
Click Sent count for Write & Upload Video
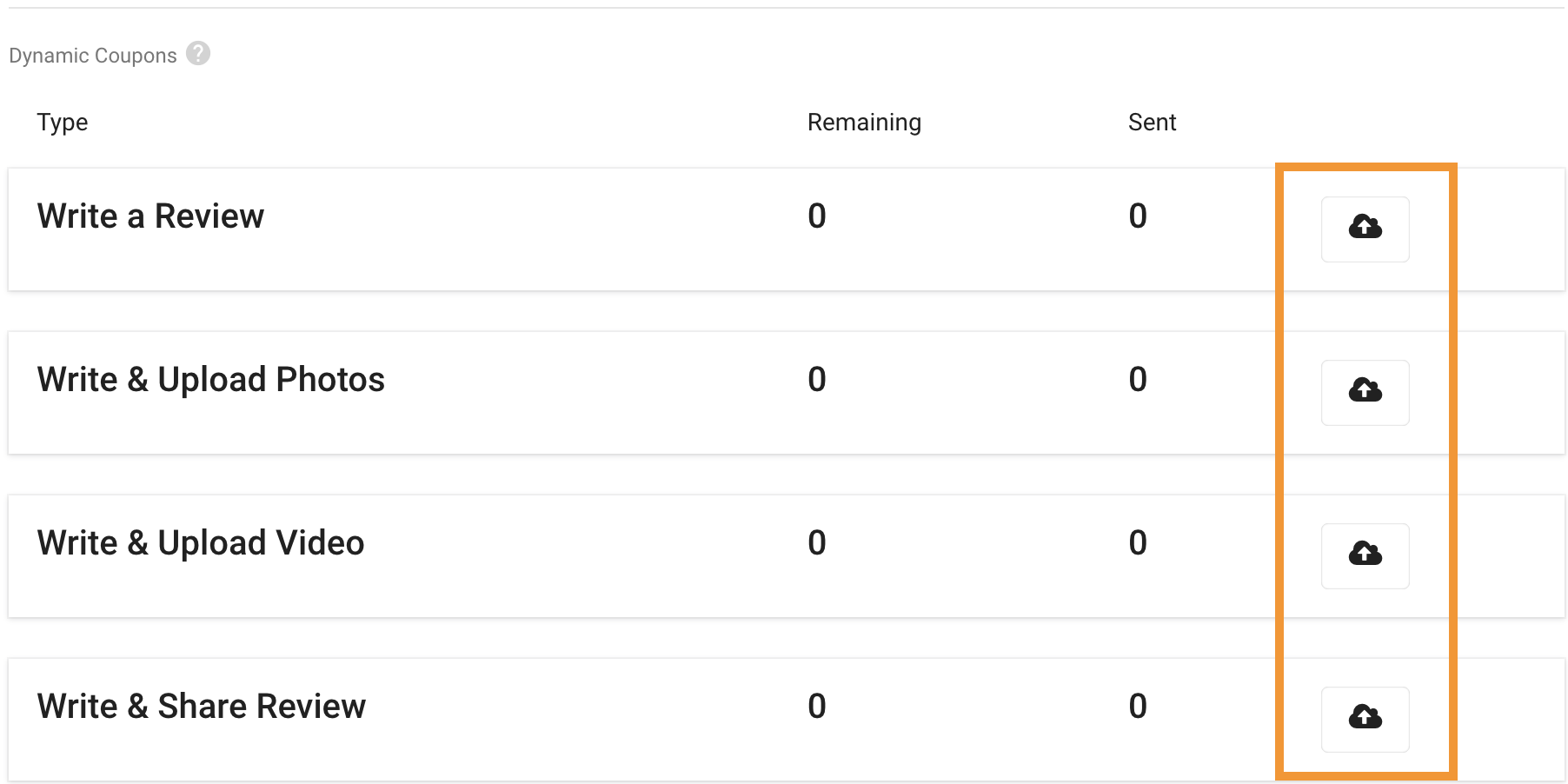[1138, 542]
